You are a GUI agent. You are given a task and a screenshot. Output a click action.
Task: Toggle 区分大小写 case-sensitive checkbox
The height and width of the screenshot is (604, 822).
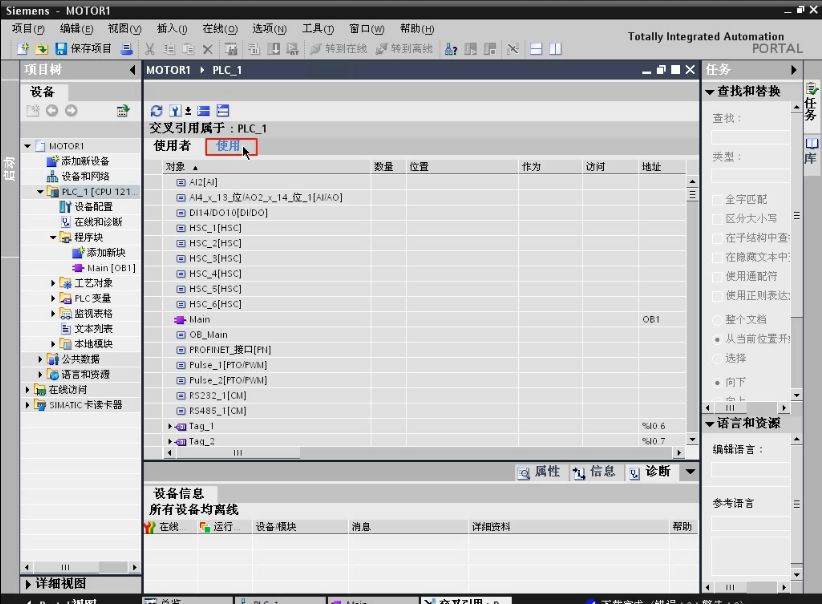click(x=717, y=219)
